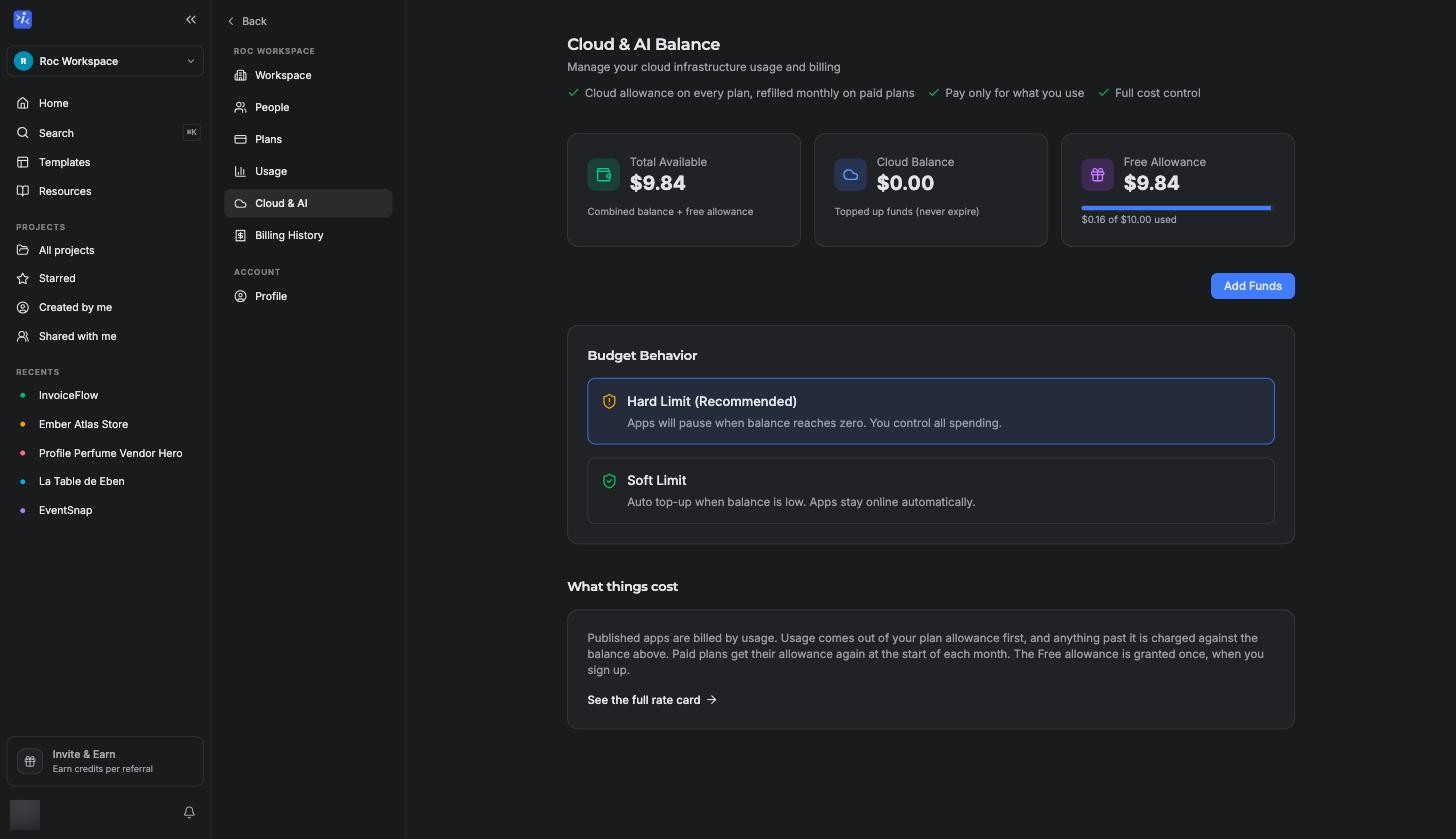Open Profile account settings
The width and height of the screenshot is (1456, 839).
308,296
